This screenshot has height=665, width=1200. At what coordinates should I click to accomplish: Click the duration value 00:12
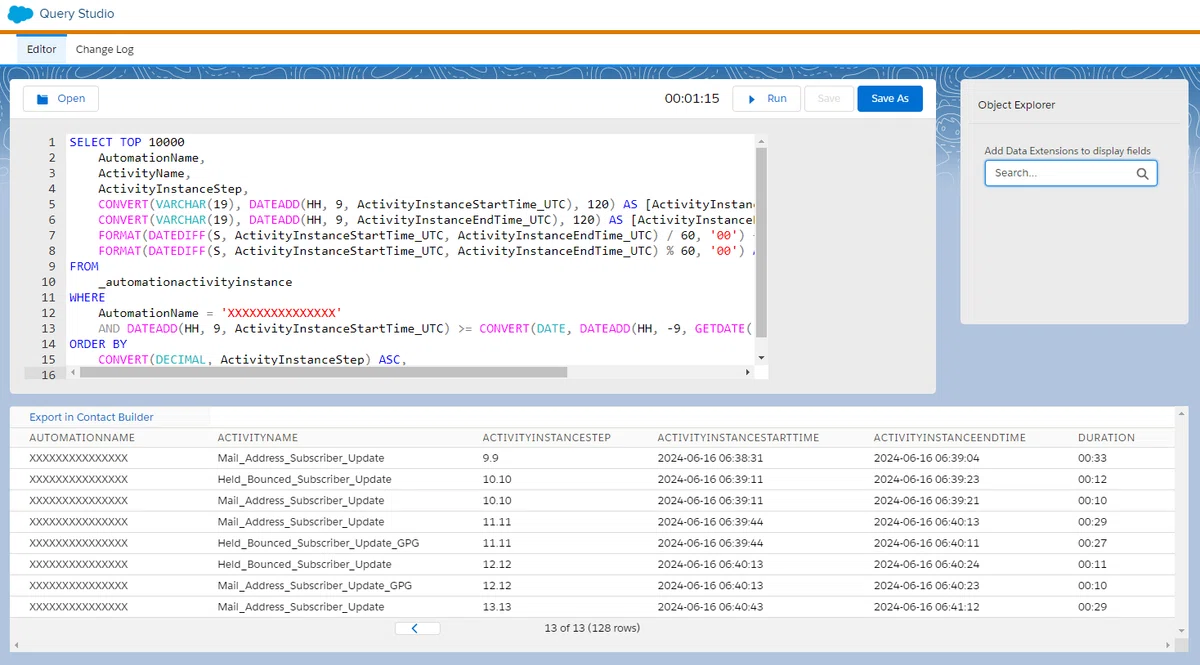[x=1092, y=480]
